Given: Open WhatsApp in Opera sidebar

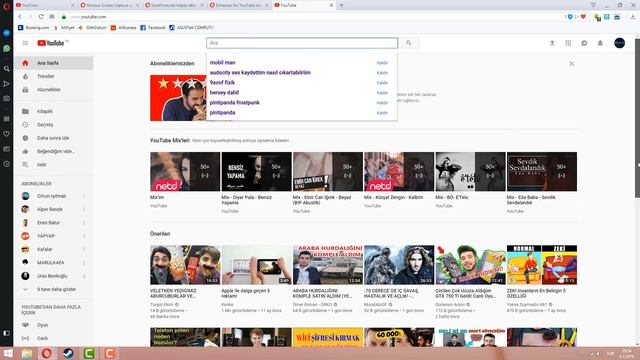Looking at the screenshot, I should pyautogui.click(x=7, y=48).
